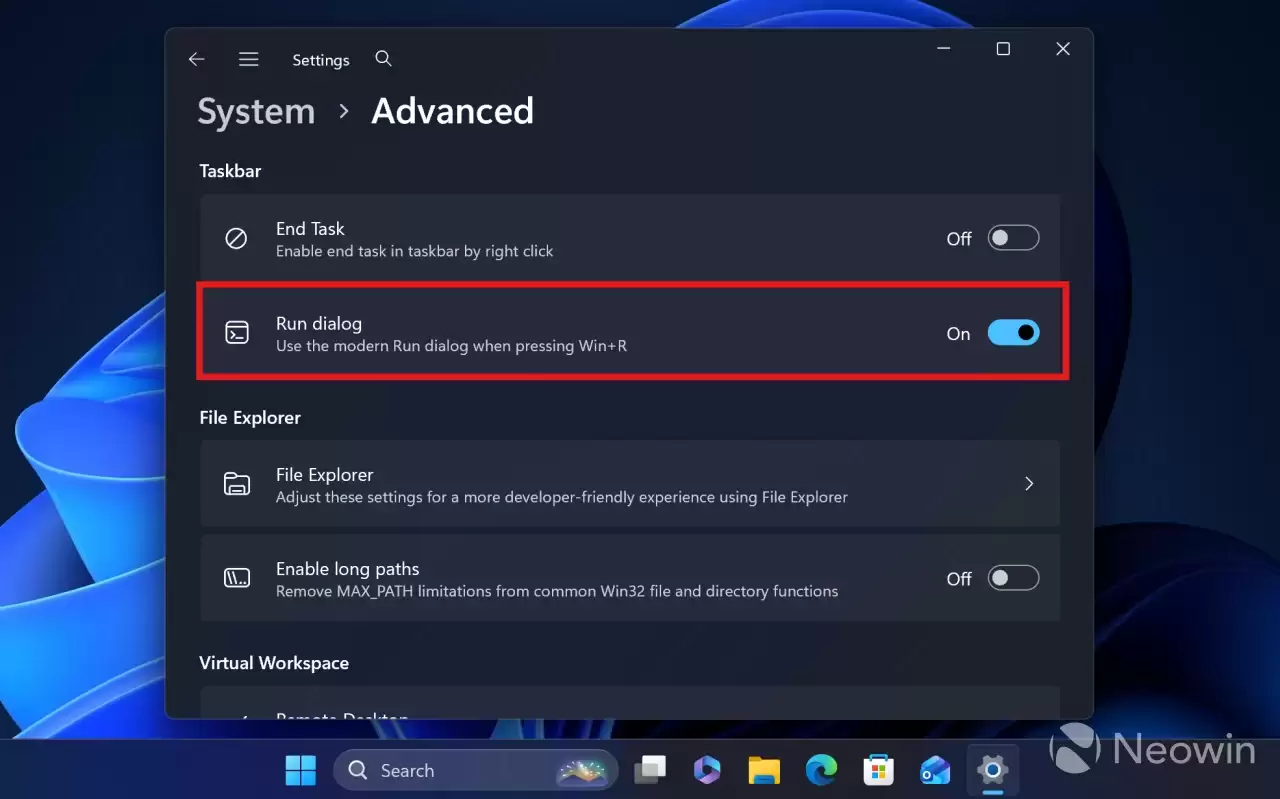Viewport: 1280px width, 799px height.
Task: Open the Settings search magnifier
Action: click(383, 59)
